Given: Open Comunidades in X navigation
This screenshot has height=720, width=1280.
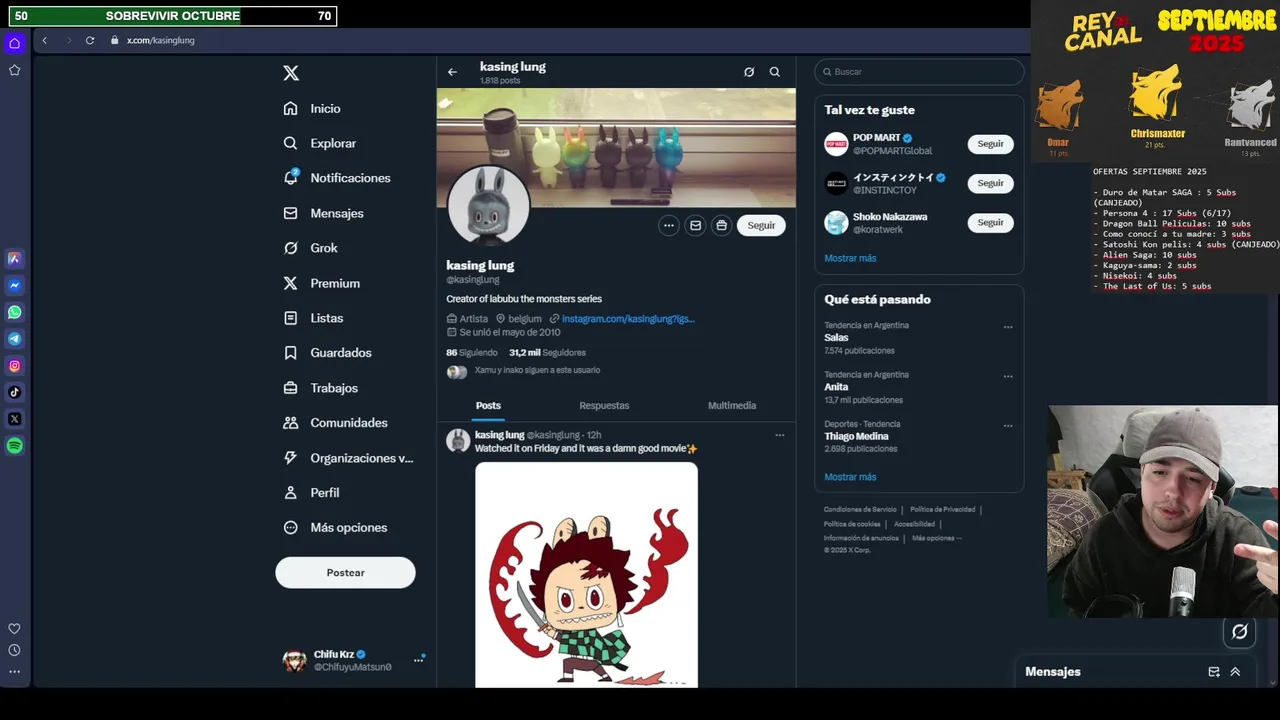Looking at the screenshot, I should click(336, 423).
